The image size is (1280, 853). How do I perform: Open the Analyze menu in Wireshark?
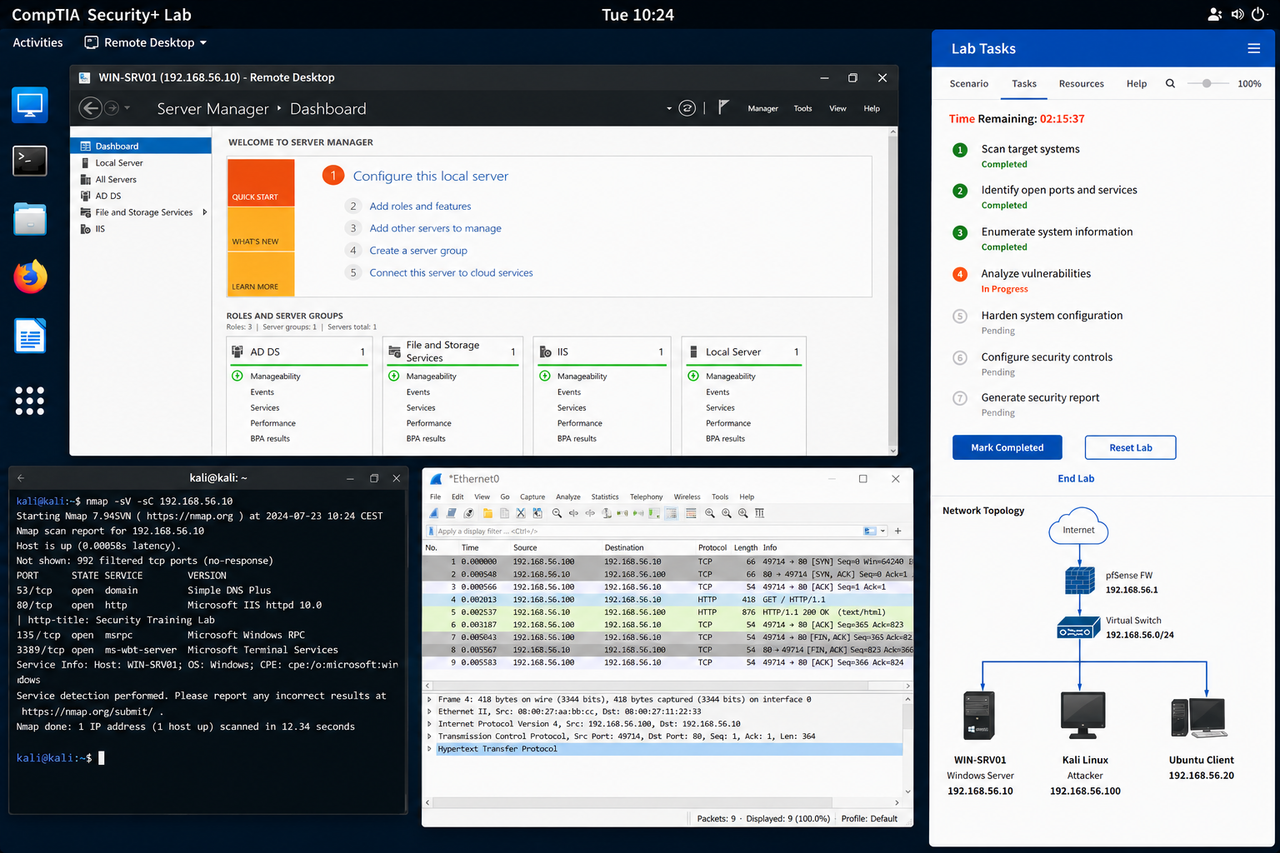[x=568, y=497]
